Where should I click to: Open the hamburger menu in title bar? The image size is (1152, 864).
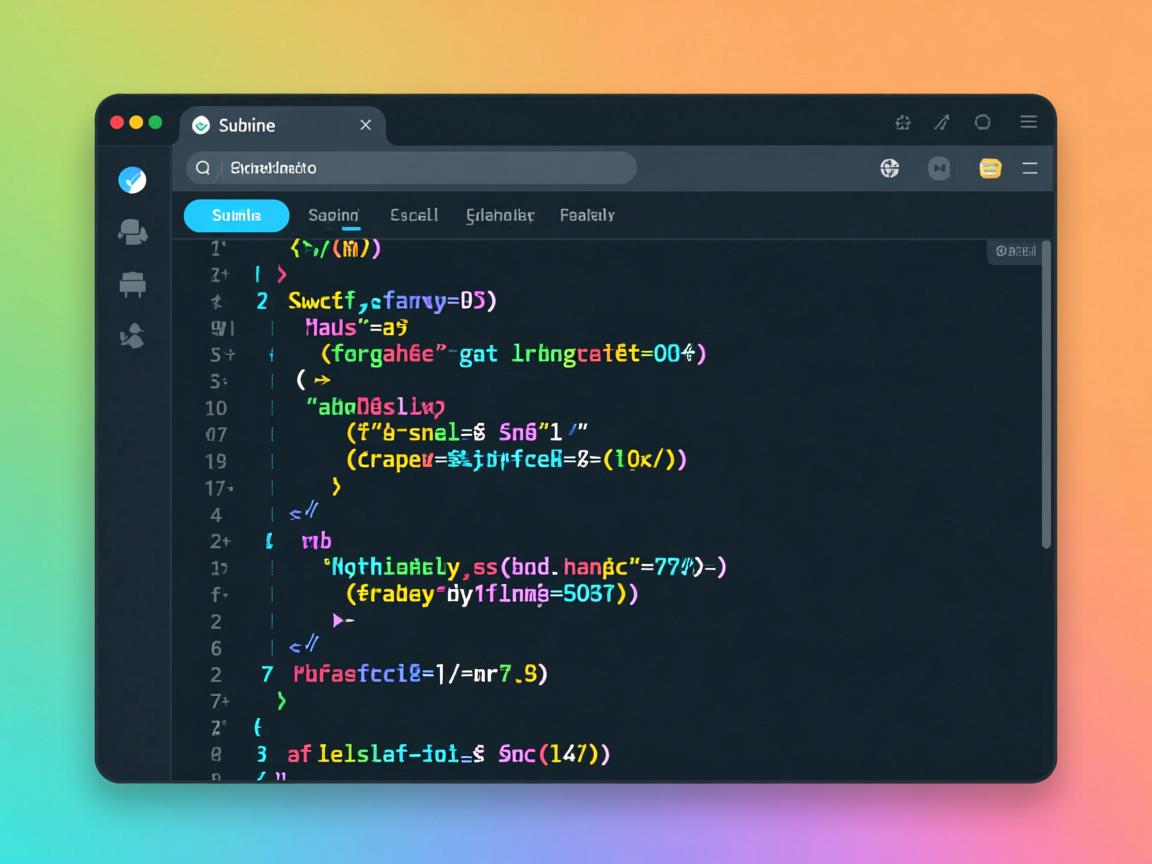coord(1028,122)
